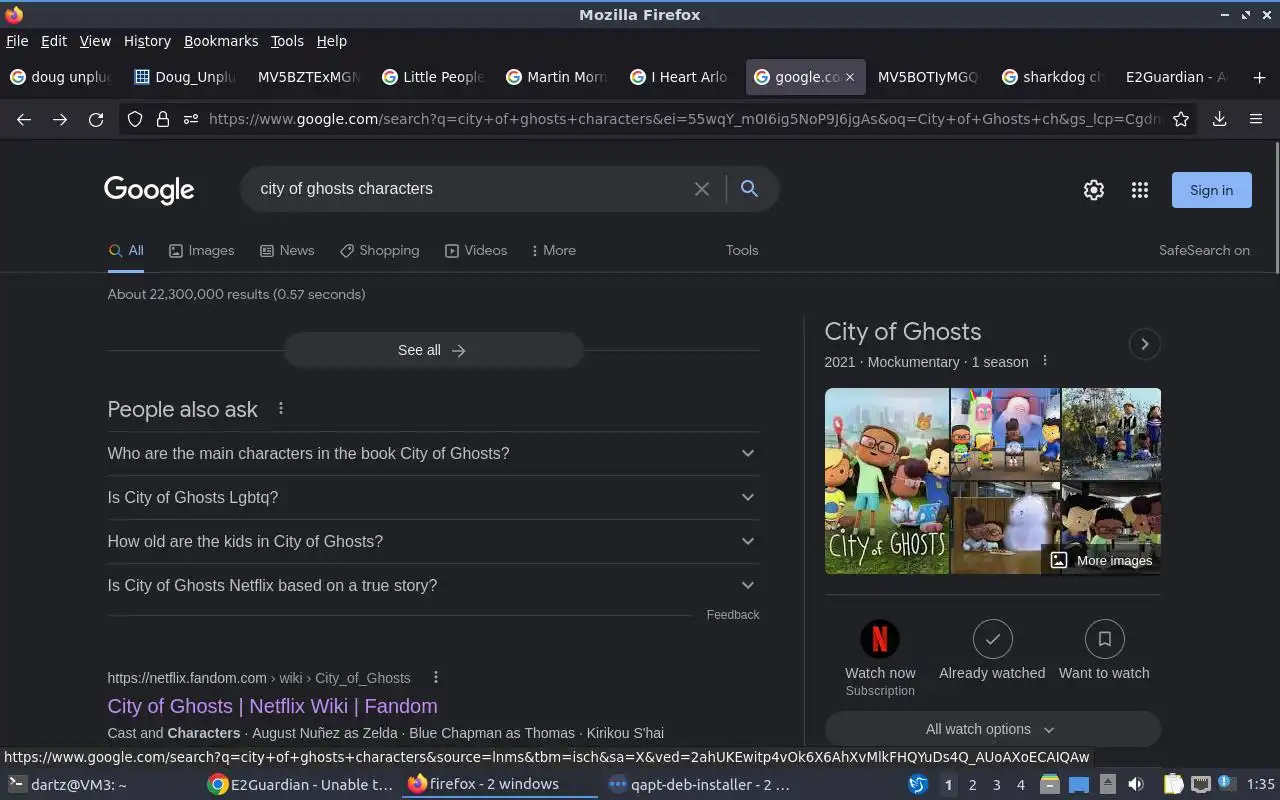
Task: Open the E2Guardian Chrome taskbar window
Action: 301,785
